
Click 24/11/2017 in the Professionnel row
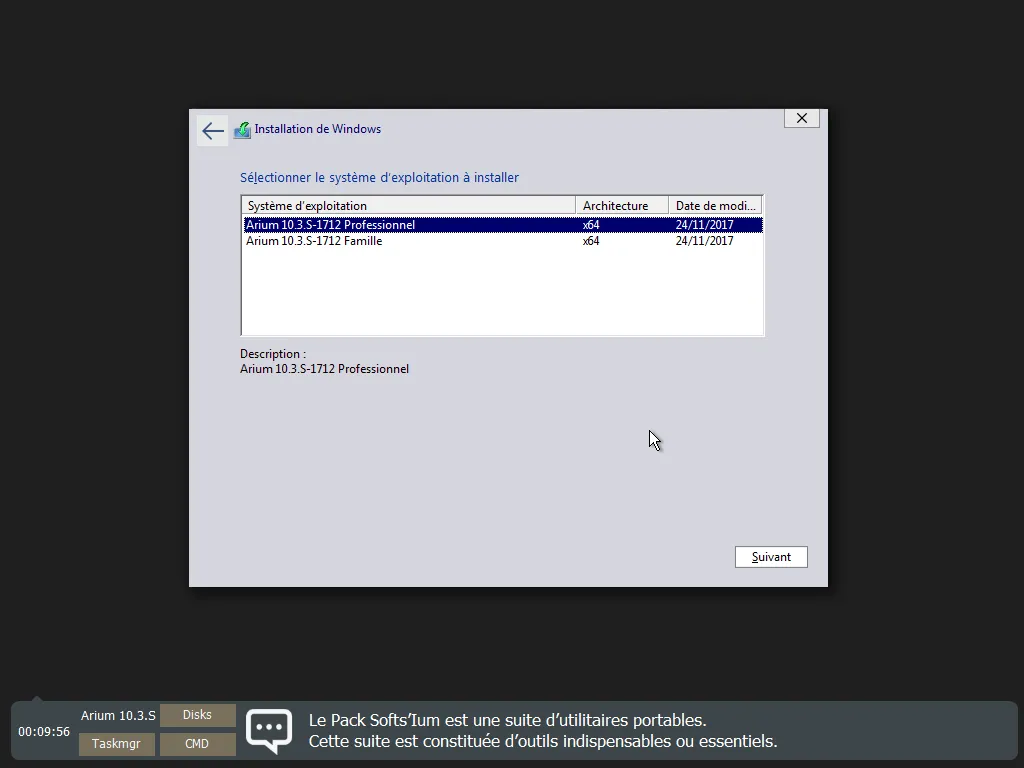point(705,225)
